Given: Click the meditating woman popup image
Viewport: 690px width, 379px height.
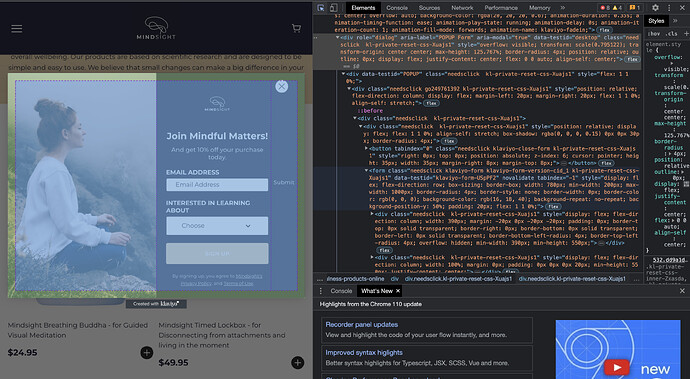Looking at the screenshot, I should [x=86, y=185].
